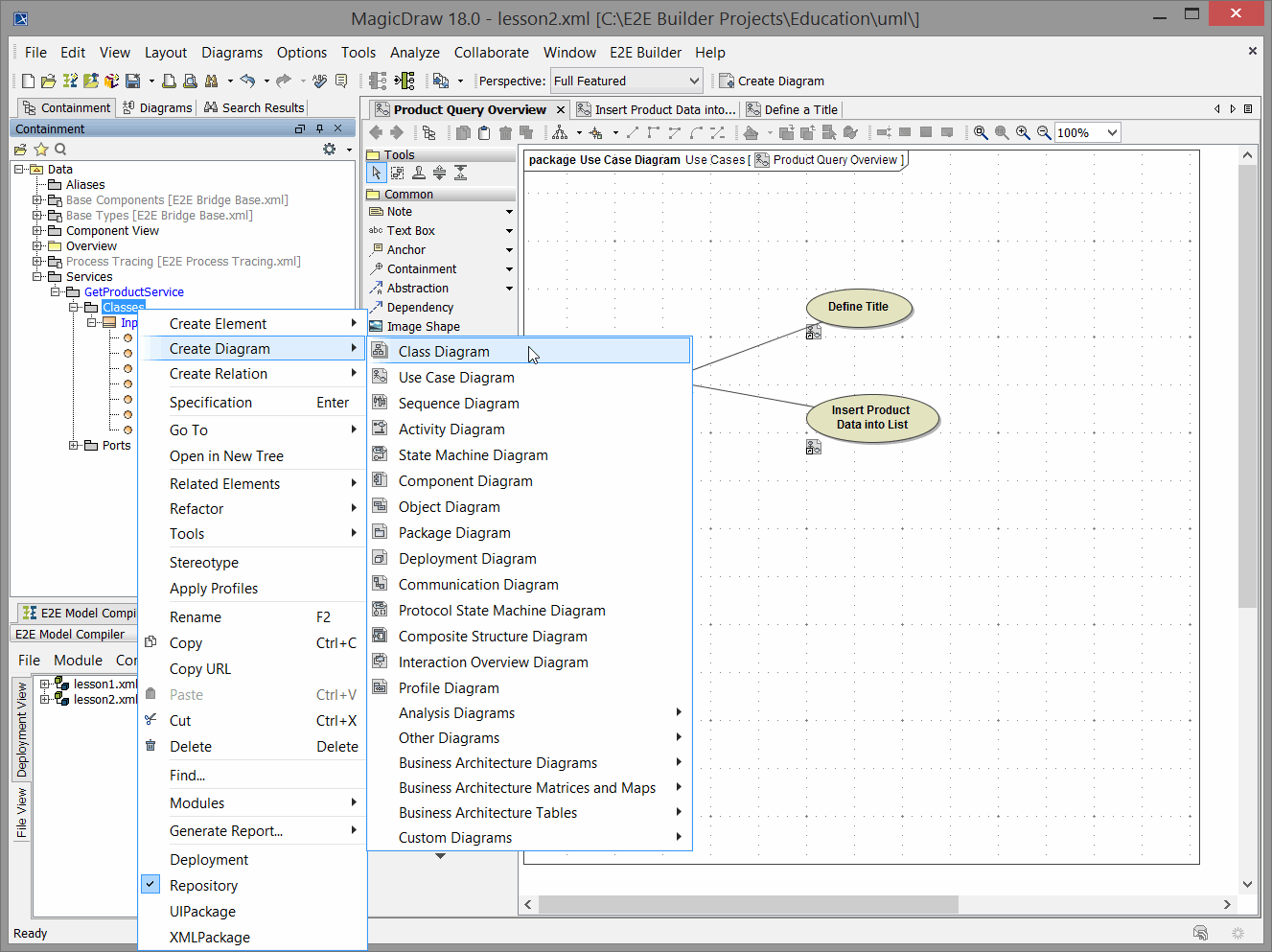Image resolution: width=1272 pixels, height=952 pixels.
Task: Open the Perspective Full Featured dropdown
Action: [x=693, y=81]
